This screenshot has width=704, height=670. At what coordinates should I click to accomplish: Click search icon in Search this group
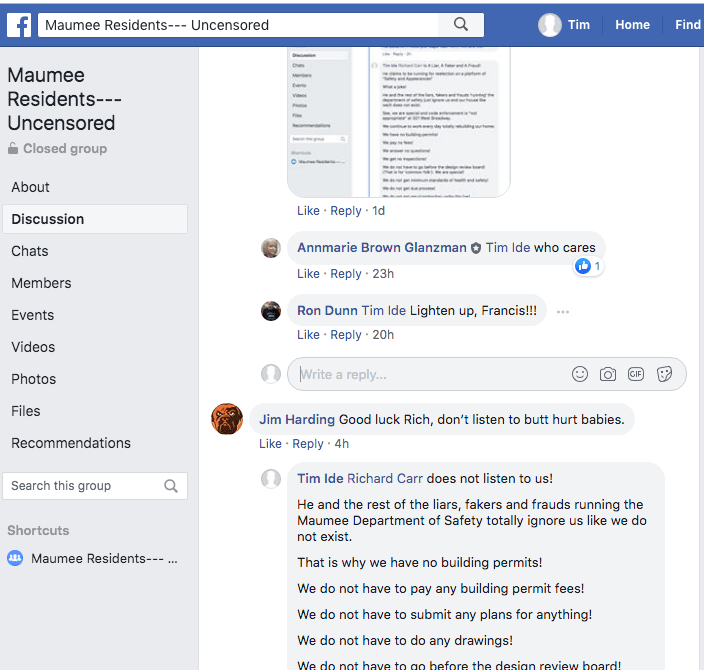[x=171, y=486]
